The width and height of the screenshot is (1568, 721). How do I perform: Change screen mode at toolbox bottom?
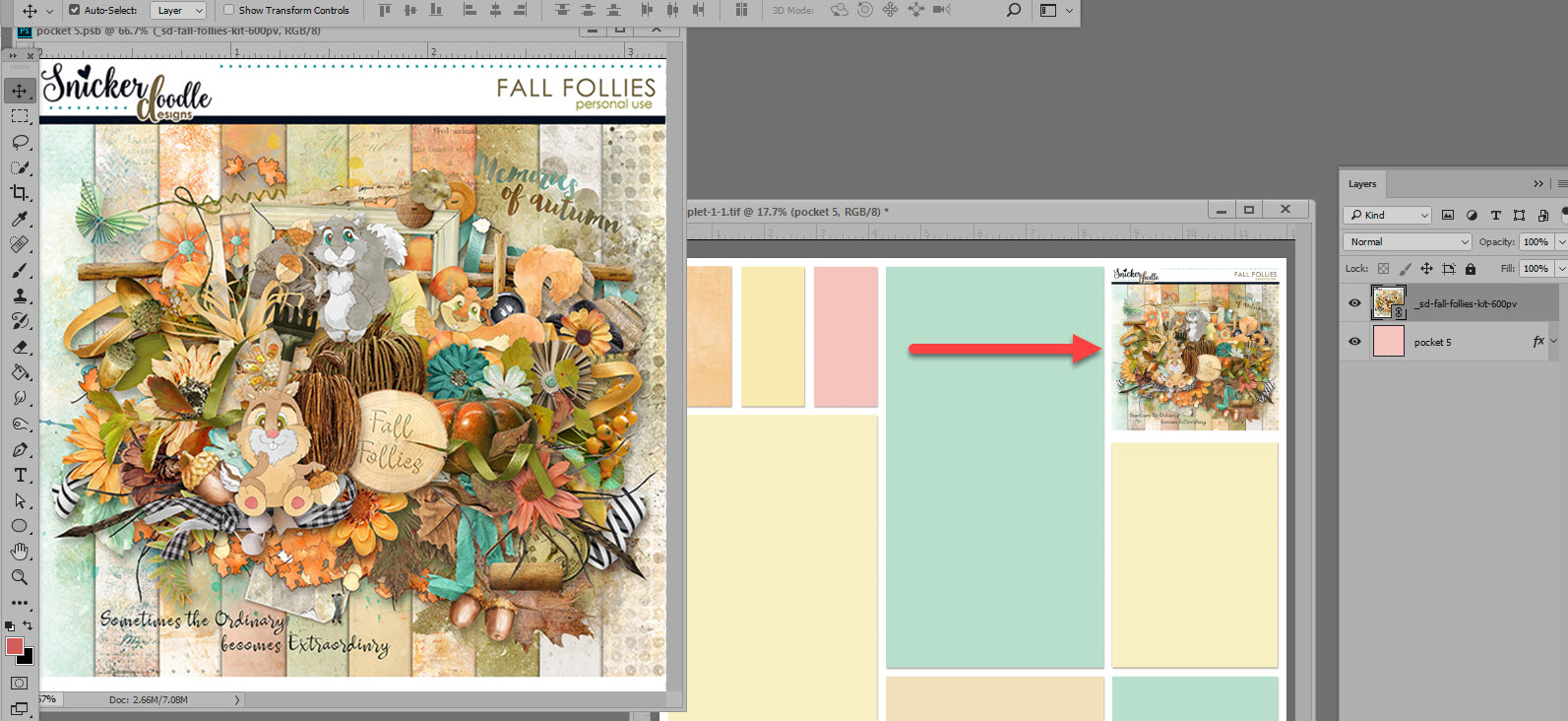coord(20,707)
